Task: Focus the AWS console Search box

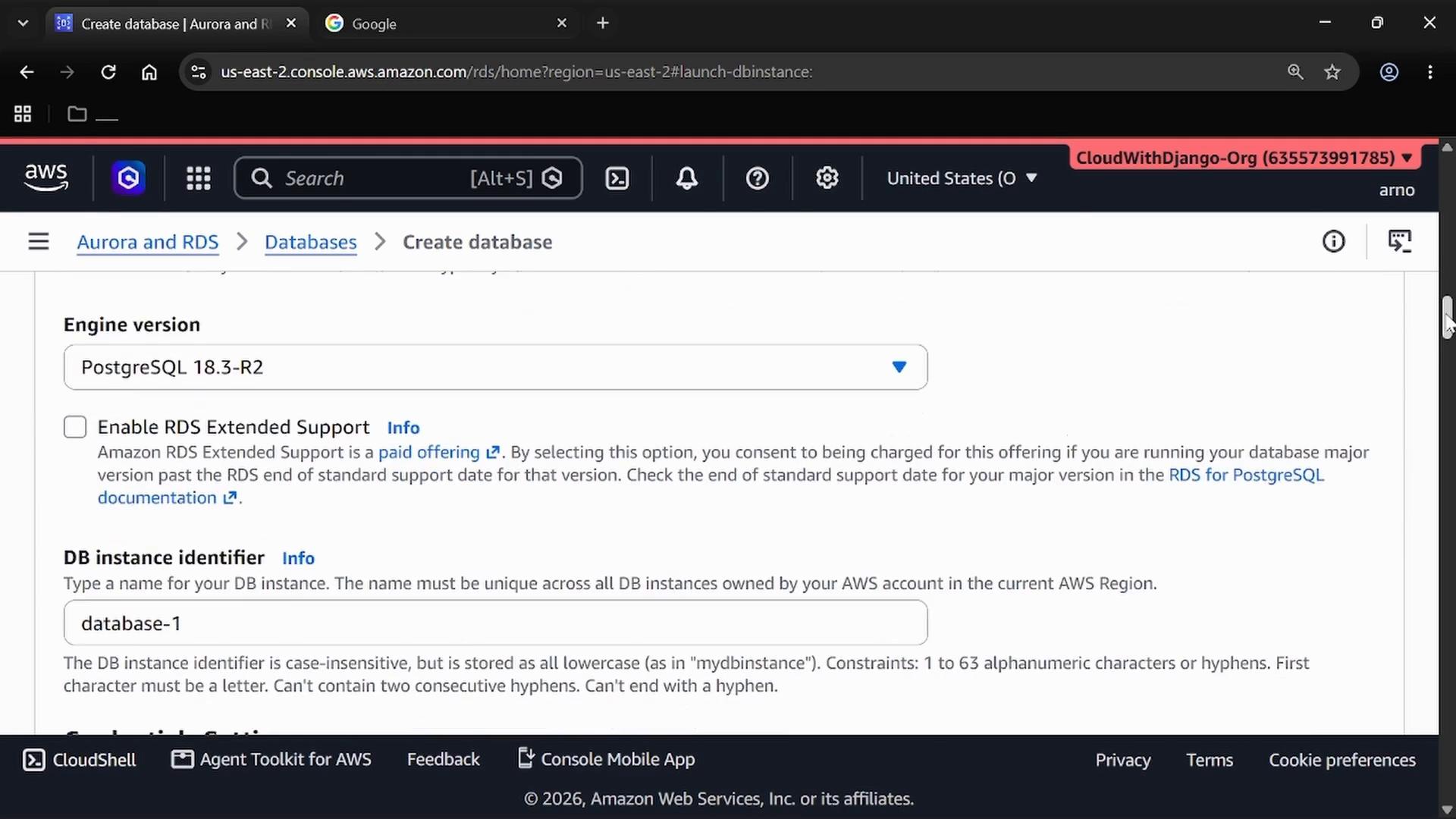Action: (x=408, y=178)
